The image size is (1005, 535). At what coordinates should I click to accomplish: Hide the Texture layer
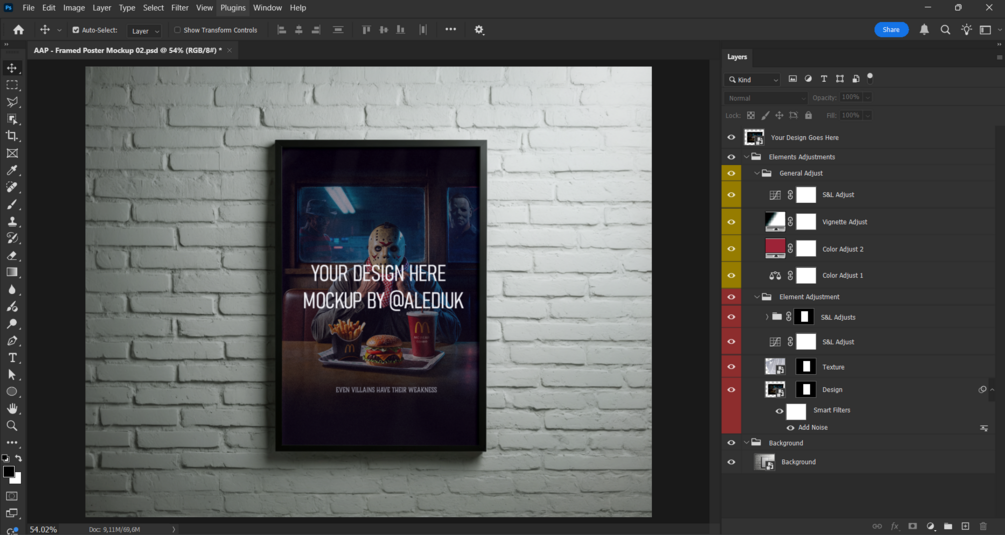tap(731, 366)
